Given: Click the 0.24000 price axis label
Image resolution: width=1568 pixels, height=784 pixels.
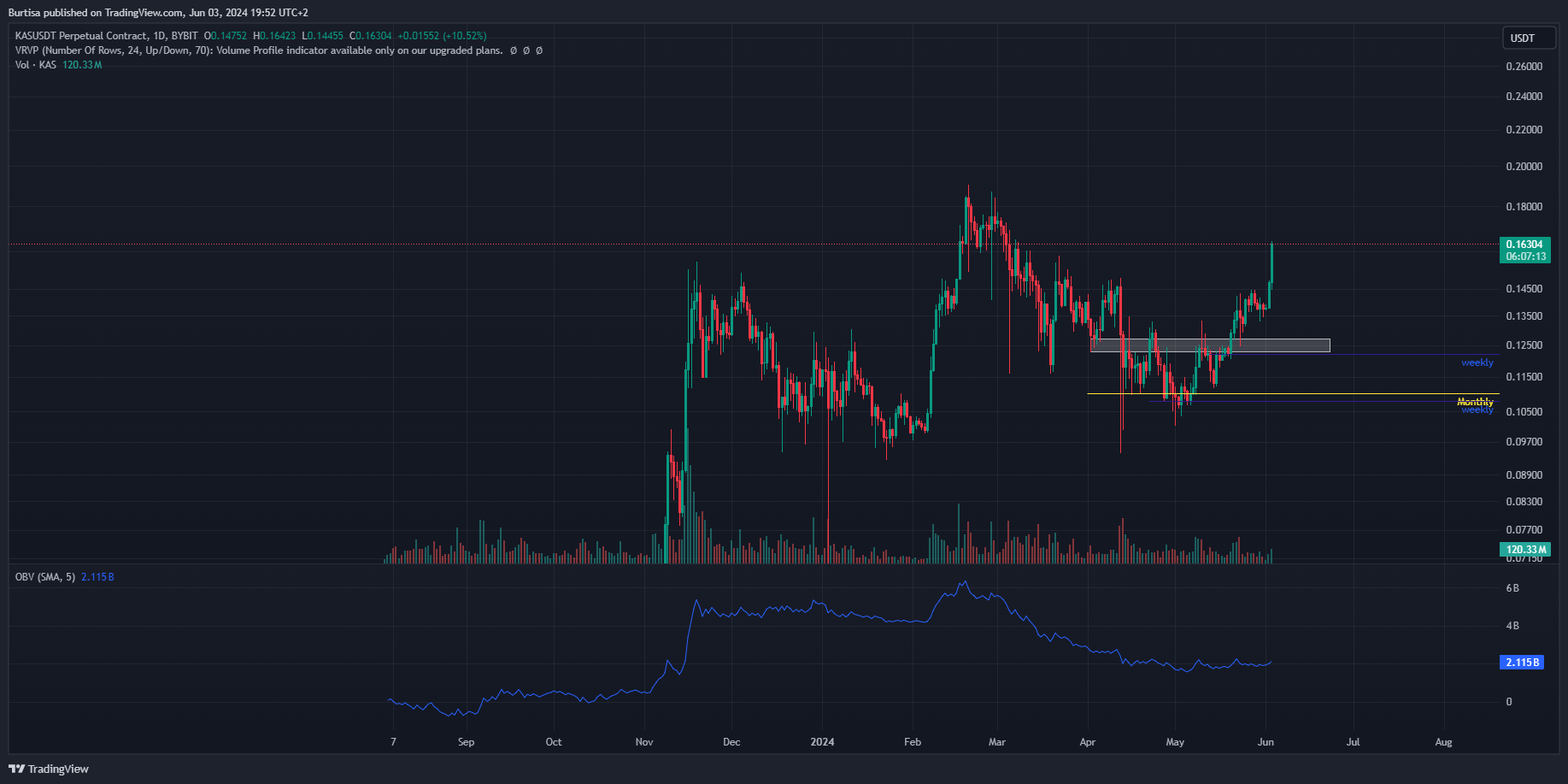Looking at the screenshot, I should click(1524, 97).
